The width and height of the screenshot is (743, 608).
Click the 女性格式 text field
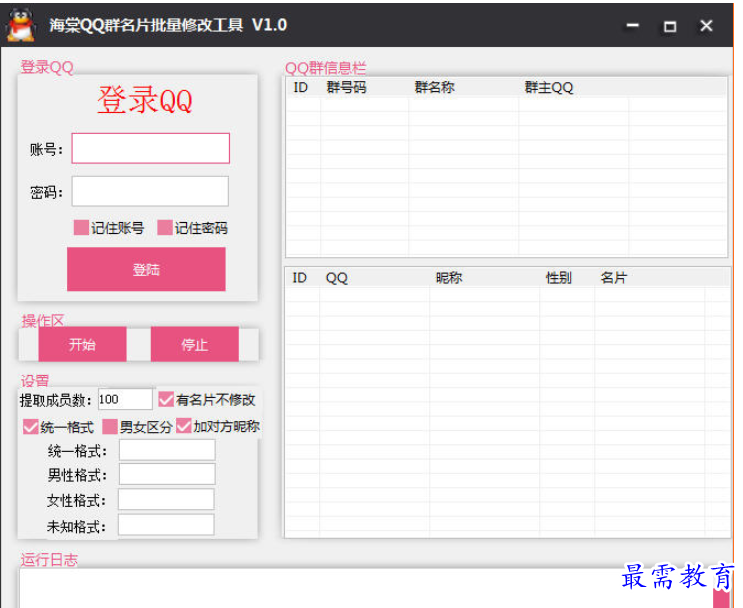[x=166, y=499]
